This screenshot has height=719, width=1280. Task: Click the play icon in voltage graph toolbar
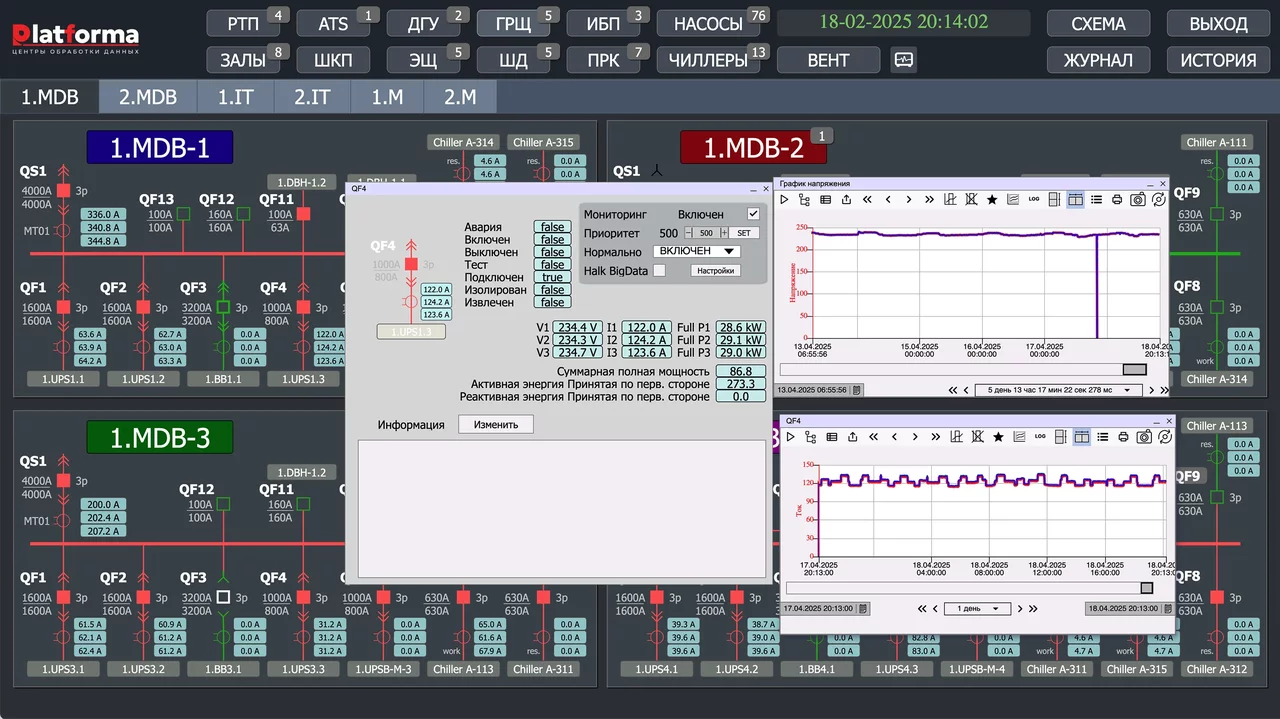pos(785,200)
